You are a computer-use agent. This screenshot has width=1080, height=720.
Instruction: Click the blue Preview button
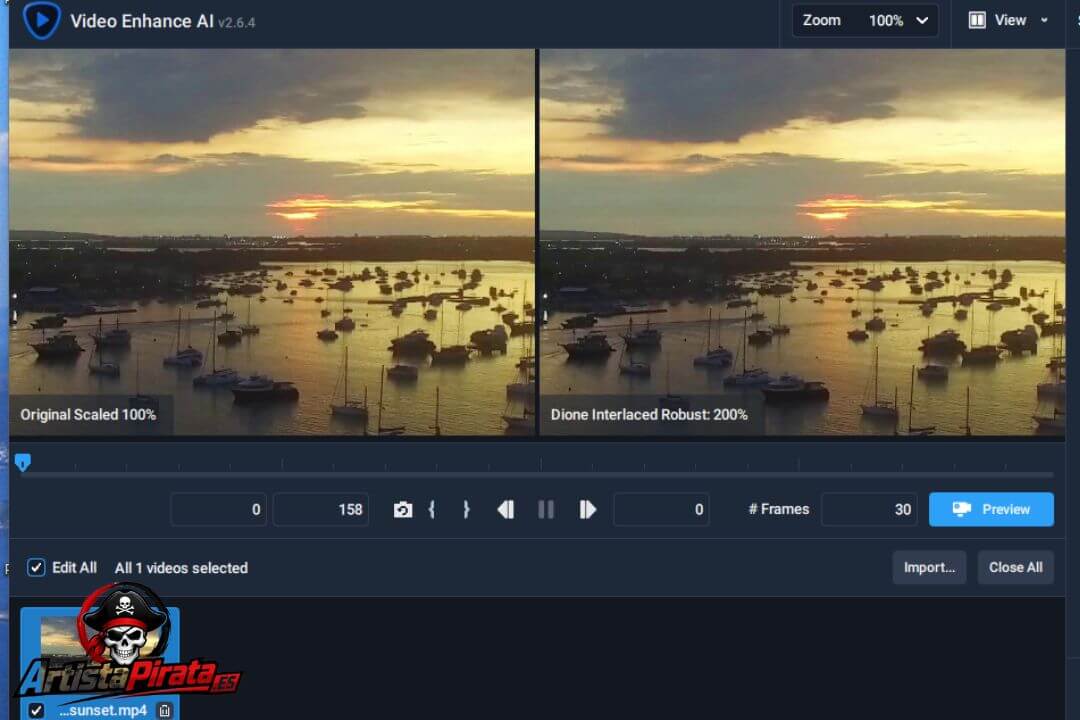click(x=991, y=510)
